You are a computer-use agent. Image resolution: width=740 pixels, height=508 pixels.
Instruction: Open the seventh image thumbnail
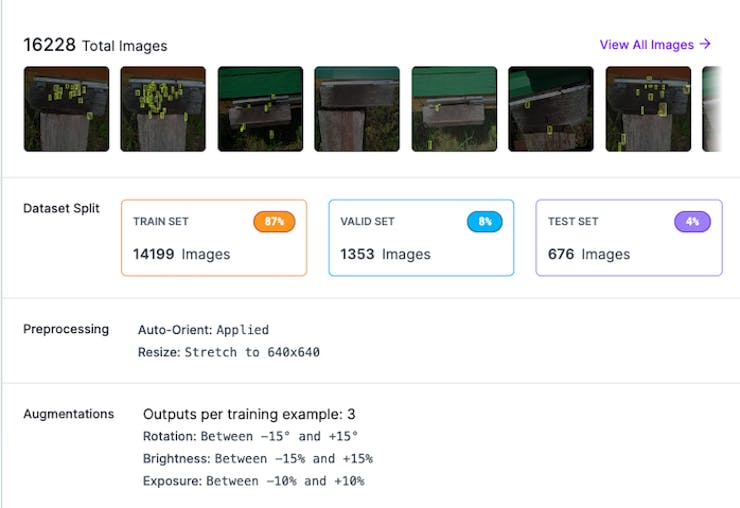(x=648, y=109)
